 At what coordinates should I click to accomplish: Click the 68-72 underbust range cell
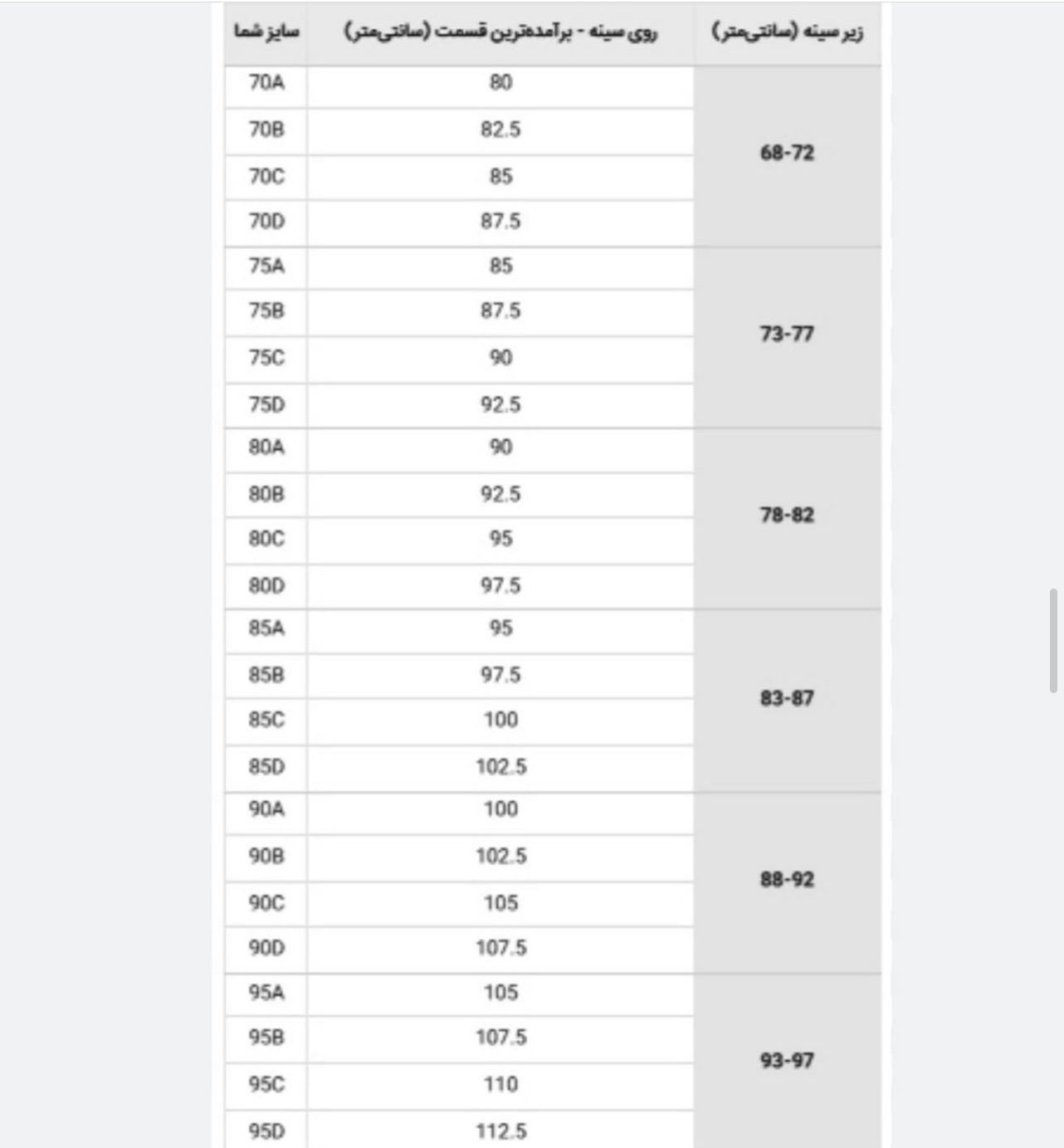click(x=787, y=154)
